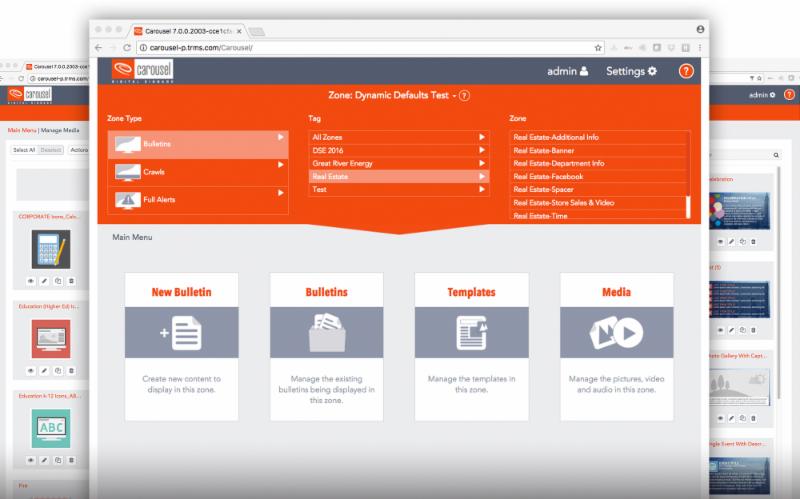Edit Education k-12 Icons item, left window

click(44, 460)
